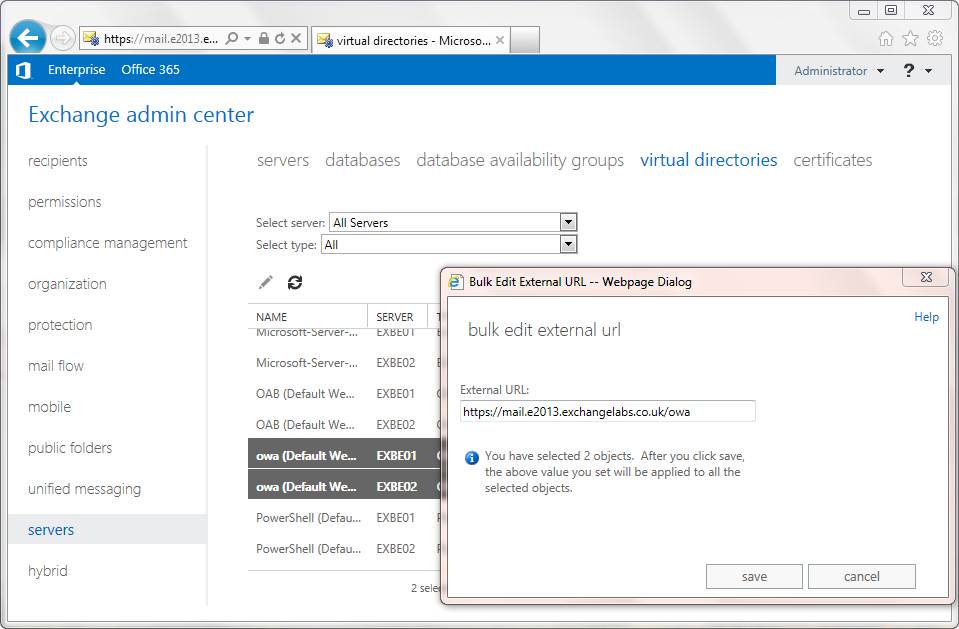Open the Select server dropdown
This screenshot has height=629, width=959.
(x=568, y=222)
